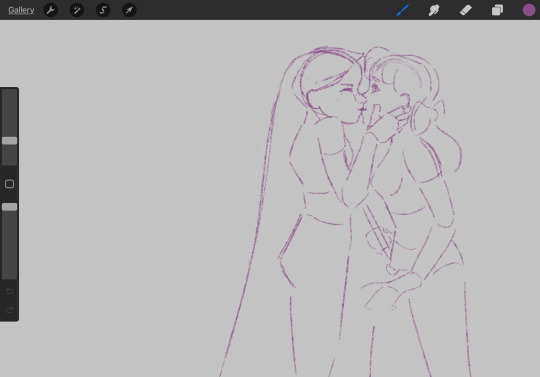Activate the Transform arrow tool
Image resolution: width=540 pixels, height=377 pixels.
129,10
